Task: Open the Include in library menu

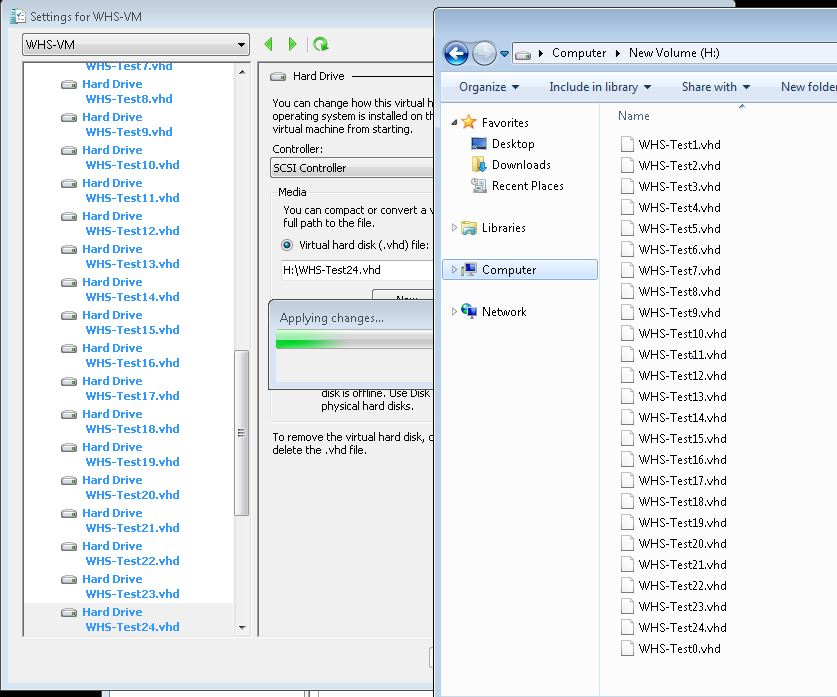Action: pyautogui.click(x=599, y=87)
